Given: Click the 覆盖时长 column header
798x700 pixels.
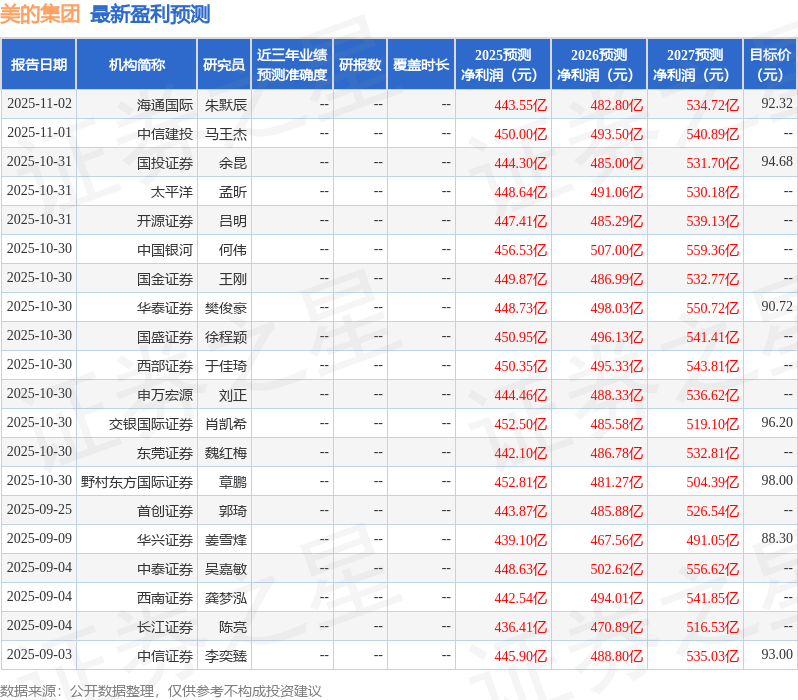Looking at the screenshot, I should coord(421,65).
